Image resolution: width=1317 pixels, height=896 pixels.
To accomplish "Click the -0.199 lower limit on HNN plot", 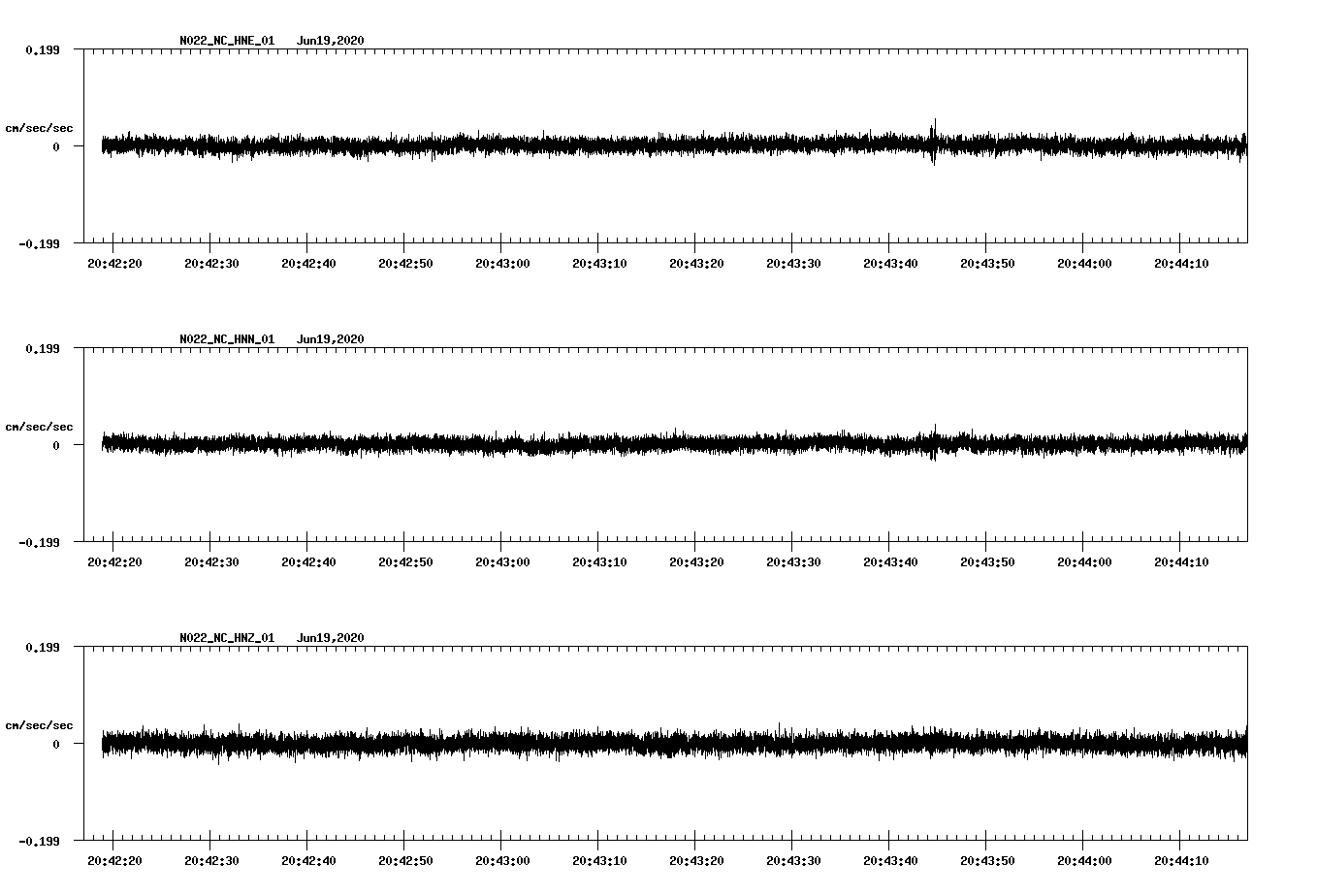I will click(x=40, y=542).
